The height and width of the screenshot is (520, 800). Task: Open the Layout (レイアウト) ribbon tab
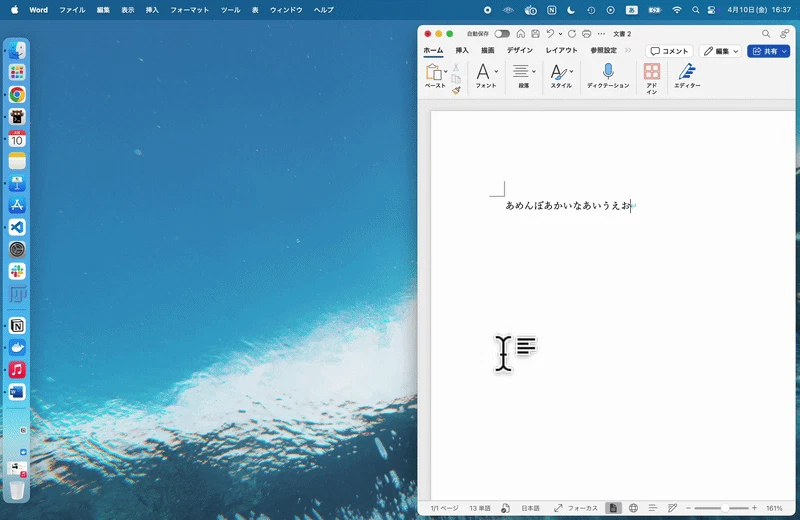point(561,50)
